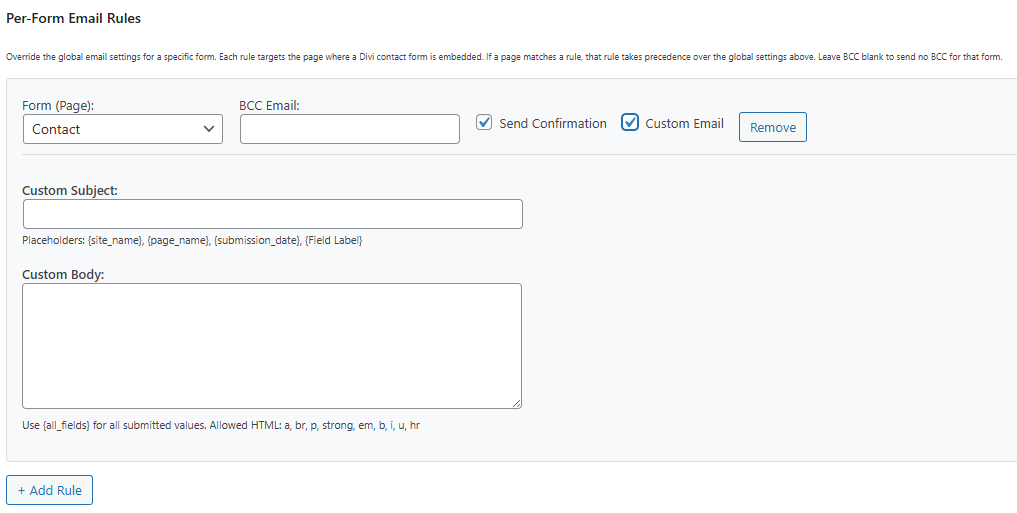Remove this per-form email rule
The height and width of the screenshot is (513, 1017).
772,127
